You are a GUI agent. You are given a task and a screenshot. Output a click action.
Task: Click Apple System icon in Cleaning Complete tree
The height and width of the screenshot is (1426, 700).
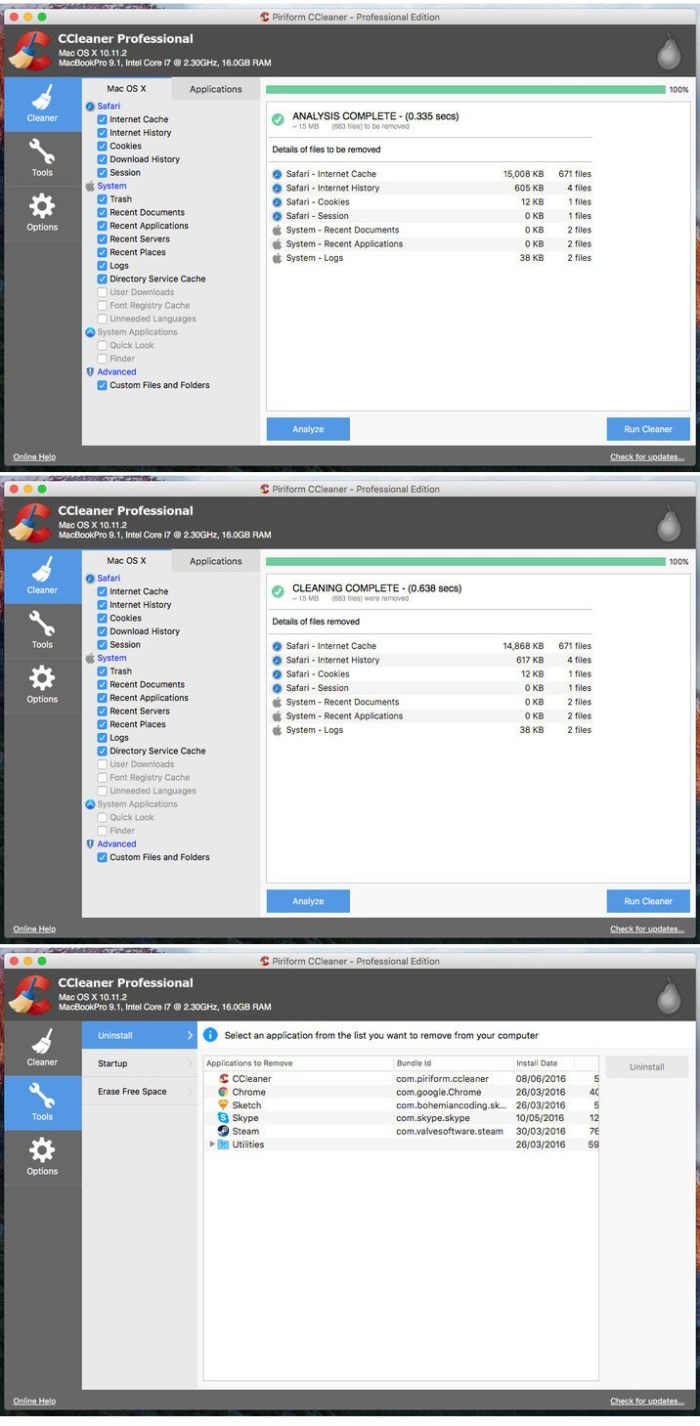(x=90, y=658)
